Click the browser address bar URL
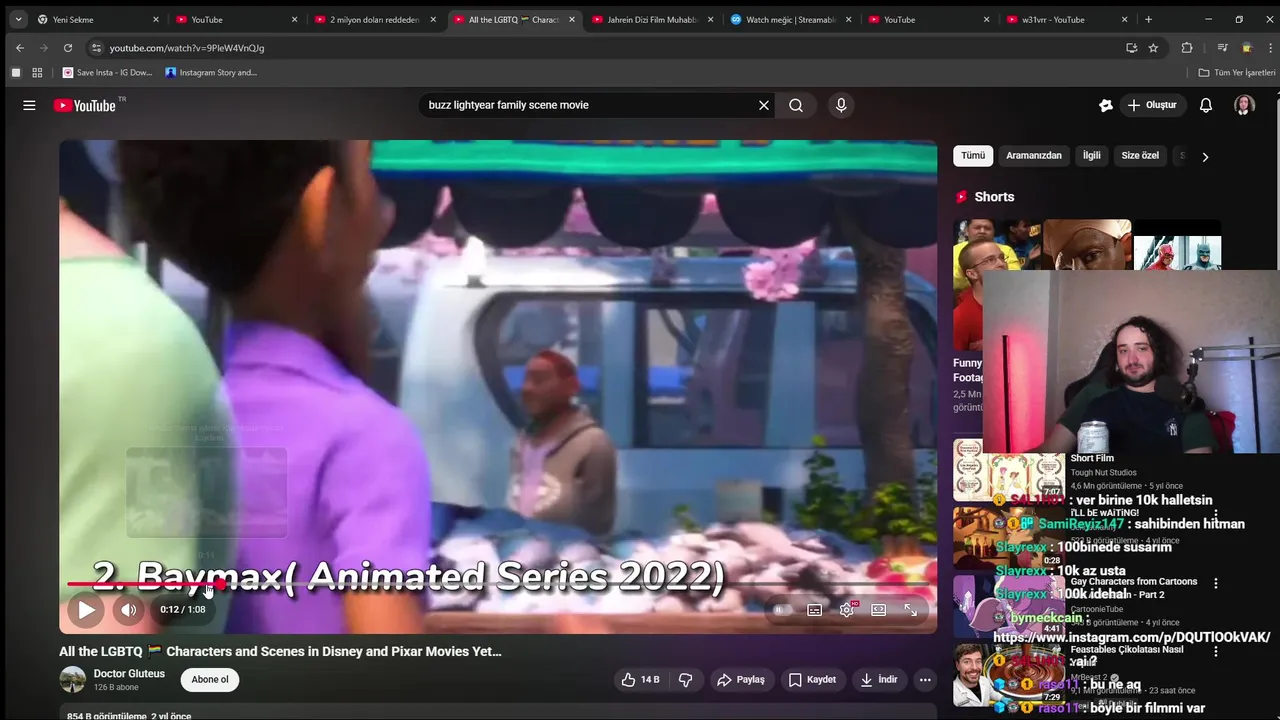Viewport: 1280px width, 720px height. click(187, 48)
